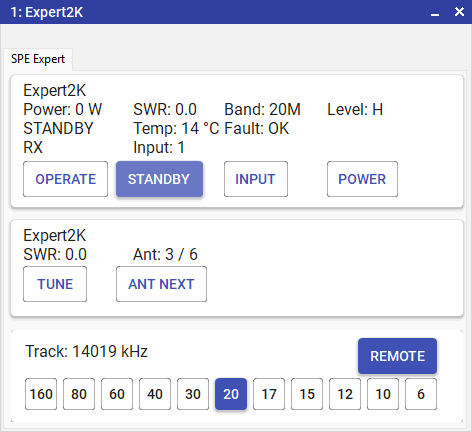Change the POWER level button

click(362, 179)
